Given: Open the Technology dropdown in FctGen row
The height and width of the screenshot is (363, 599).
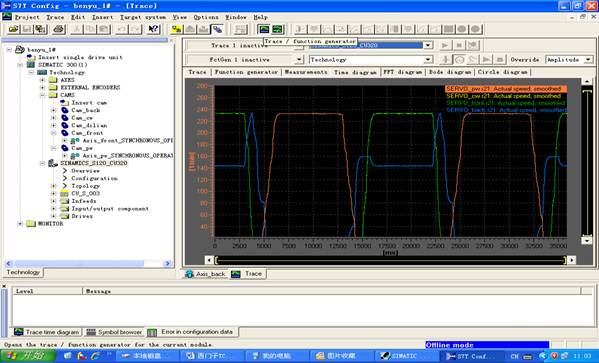Looking at the screenshot, I should (x=428, y=60).
